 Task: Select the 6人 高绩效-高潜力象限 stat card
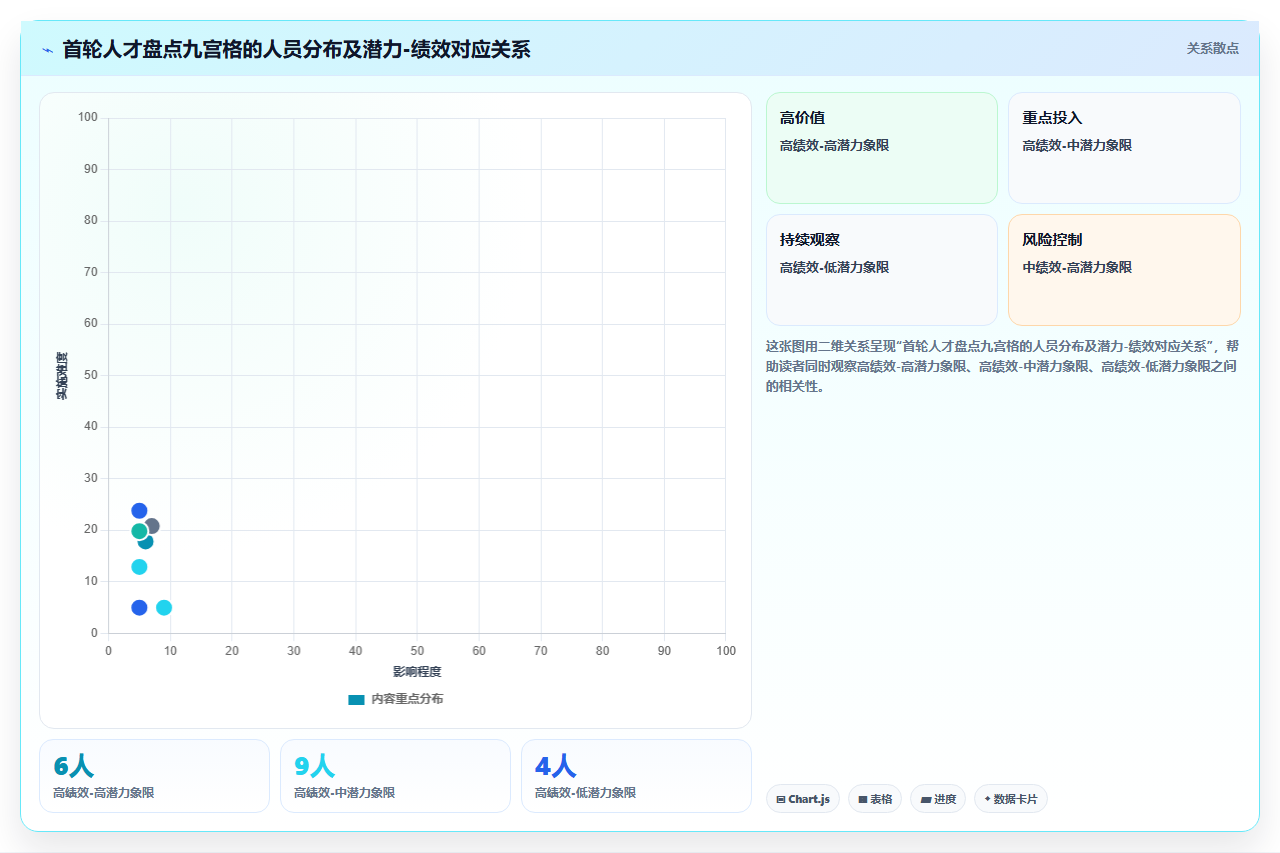click(x=154, y=776)
